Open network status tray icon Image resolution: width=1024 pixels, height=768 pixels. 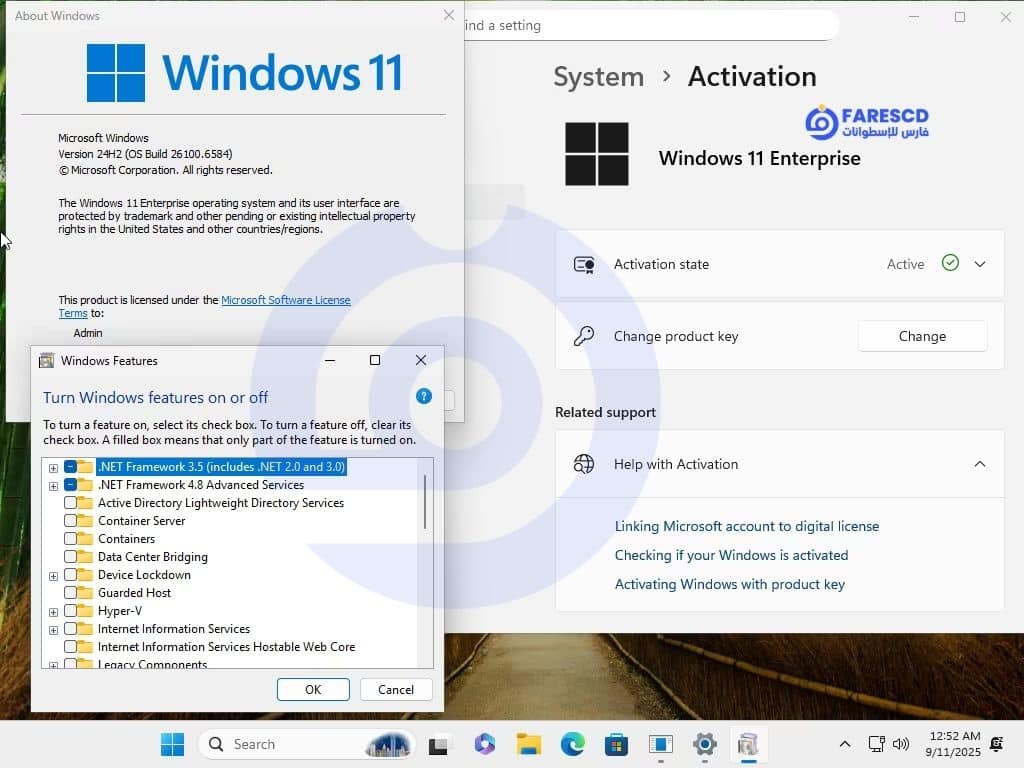pyautogui.click(x=876, y=744)
